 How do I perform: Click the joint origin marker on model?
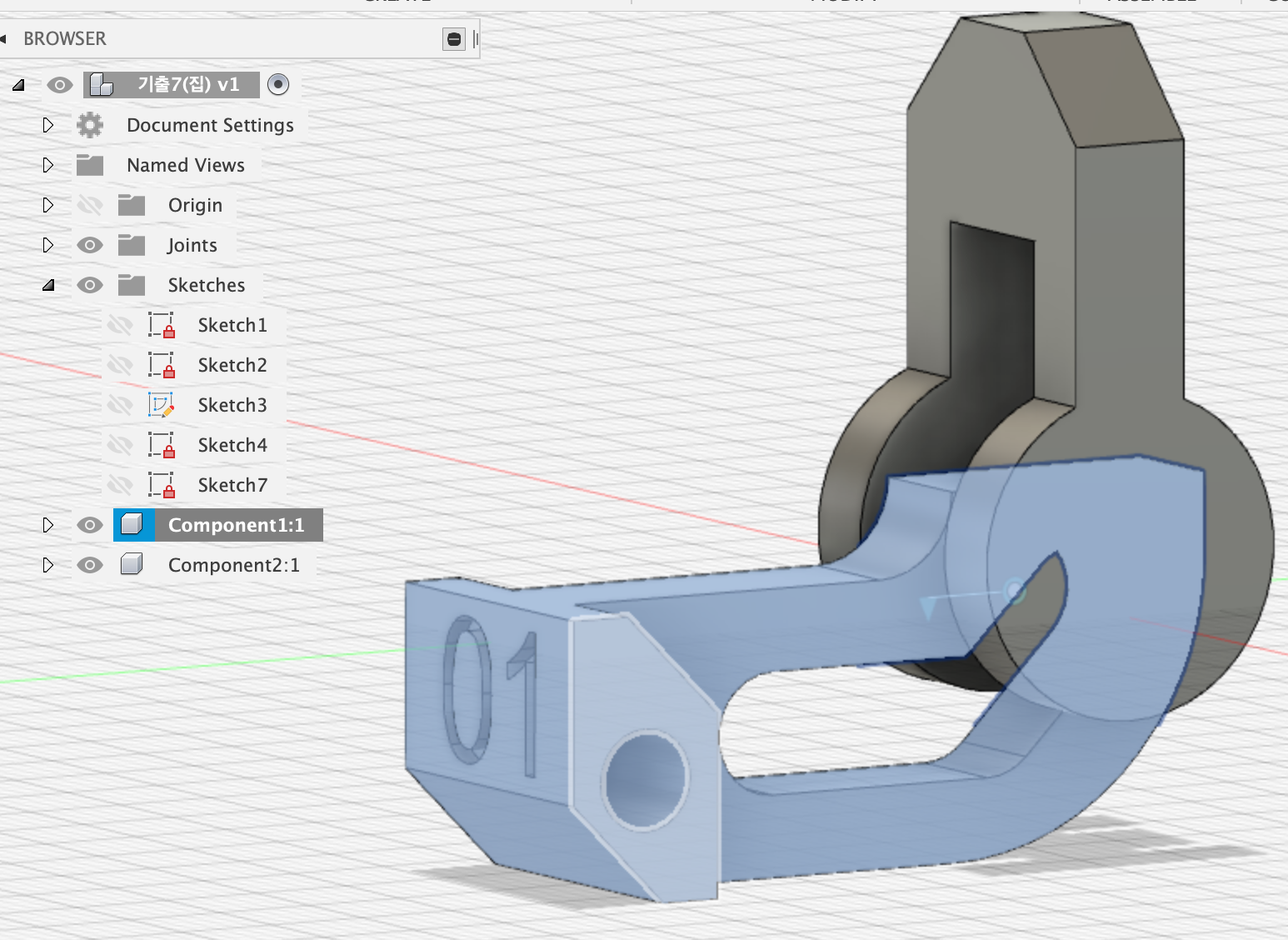click(1014, 591)
